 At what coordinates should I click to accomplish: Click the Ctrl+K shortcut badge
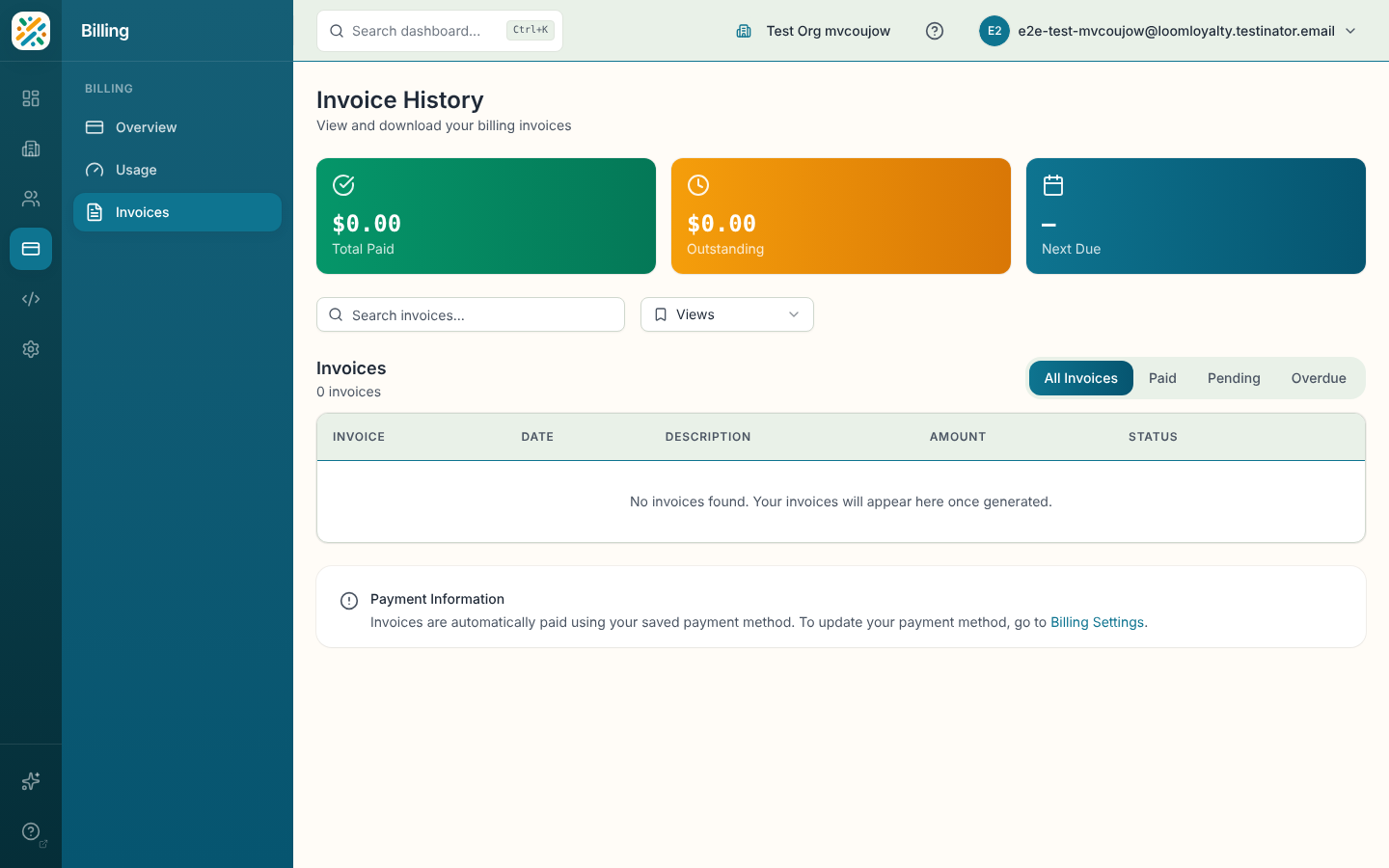point(531,30)
